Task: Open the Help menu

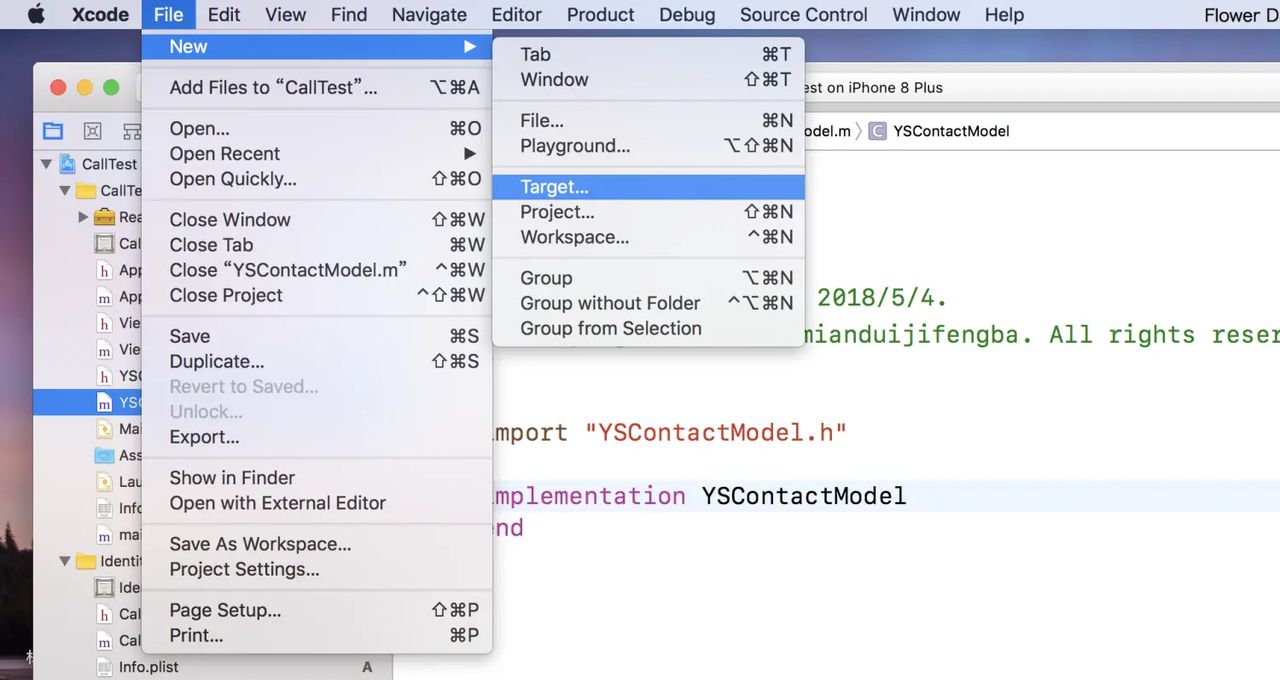Action: tap(1004, 14)
